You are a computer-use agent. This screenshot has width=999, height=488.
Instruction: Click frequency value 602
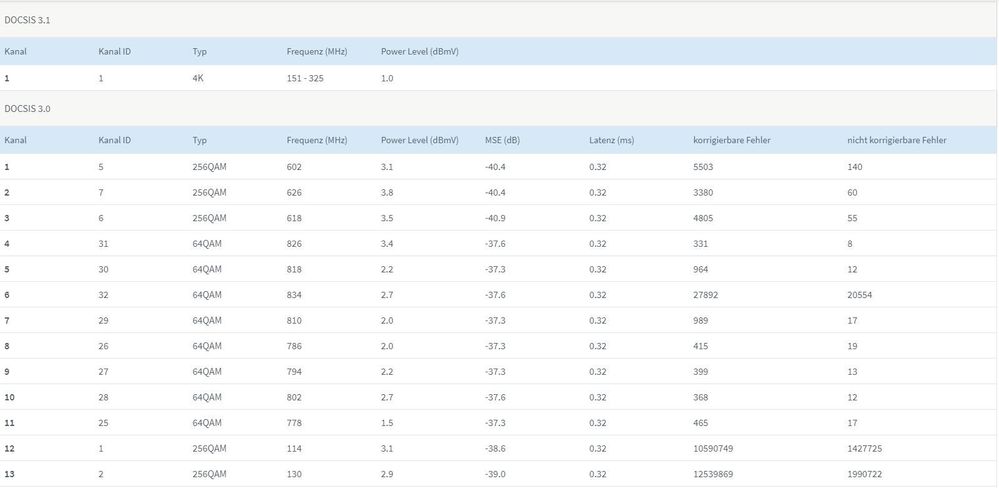tap(294, 167)
